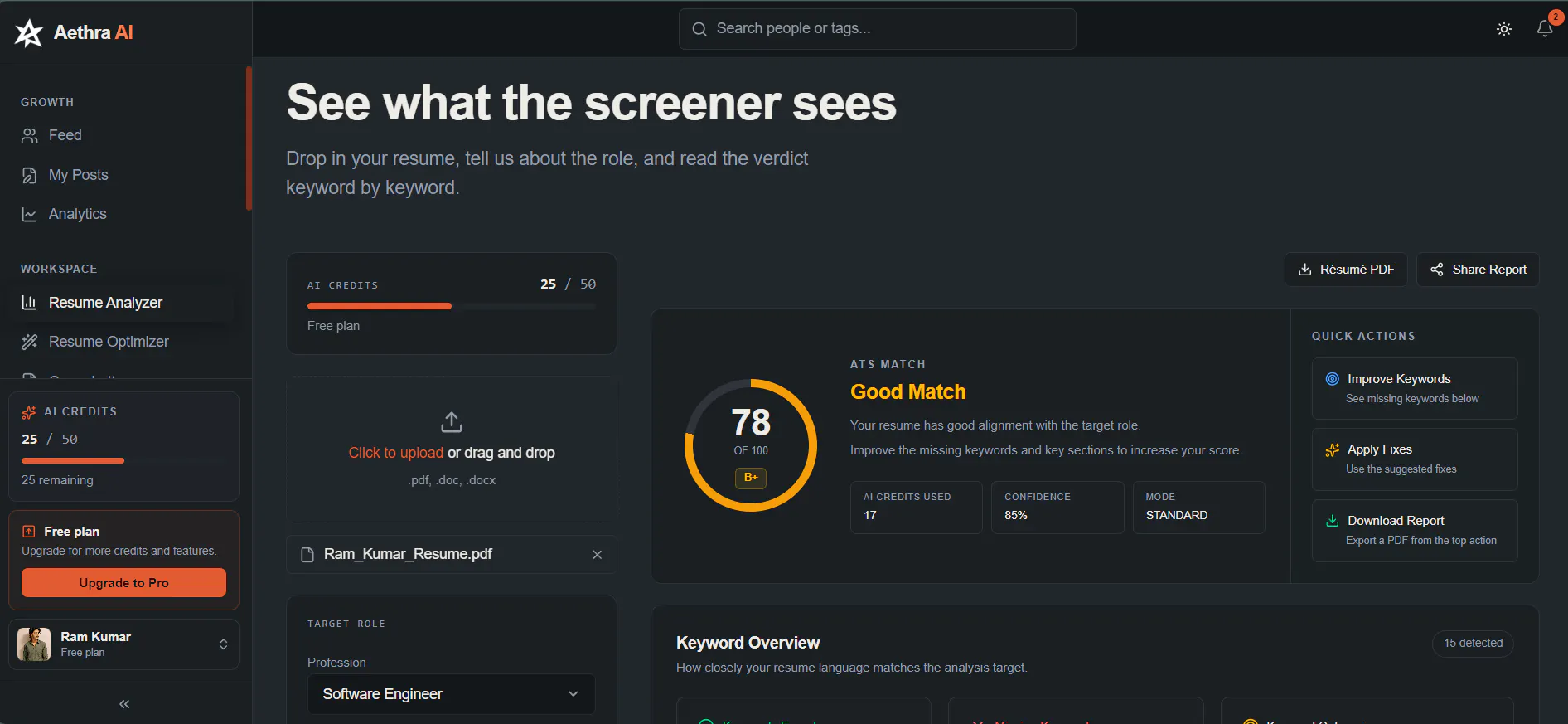Click the sidebar scrollbar
The height and width of the screenshot is (724, 1568).
coord(249,138)
